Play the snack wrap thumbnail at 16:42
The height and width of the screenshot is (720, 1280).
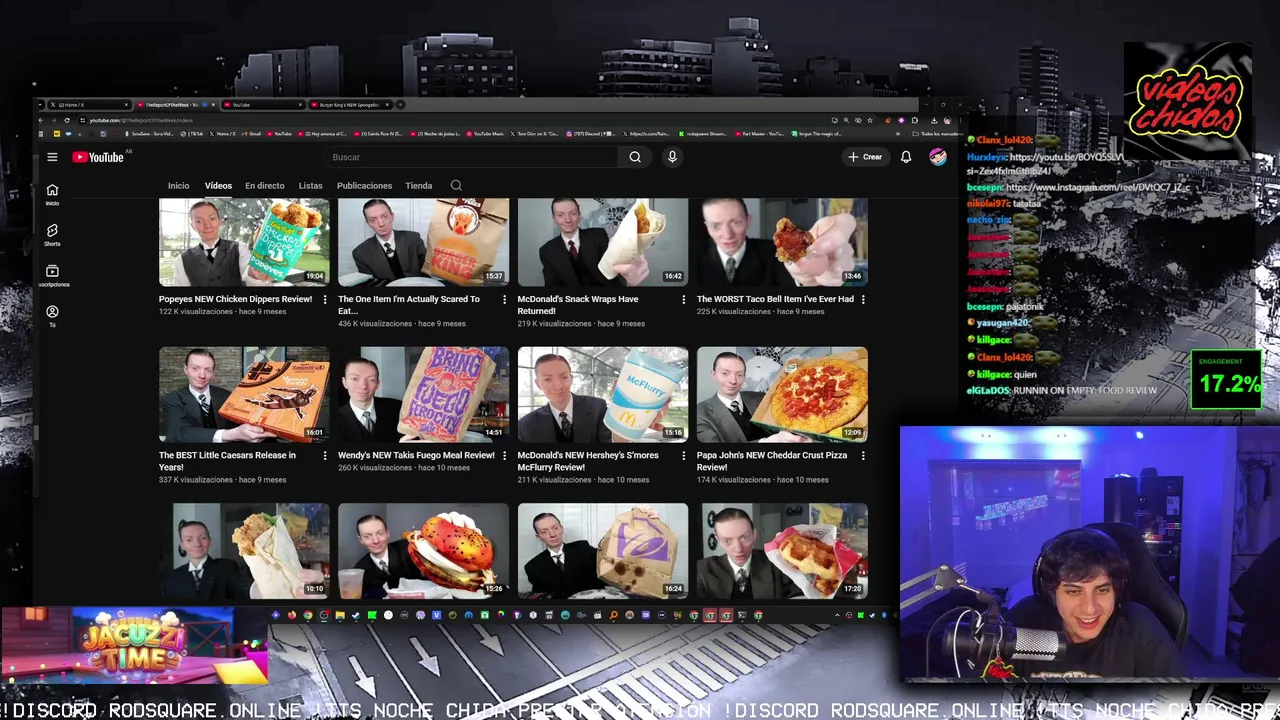[x=603, y=242]
